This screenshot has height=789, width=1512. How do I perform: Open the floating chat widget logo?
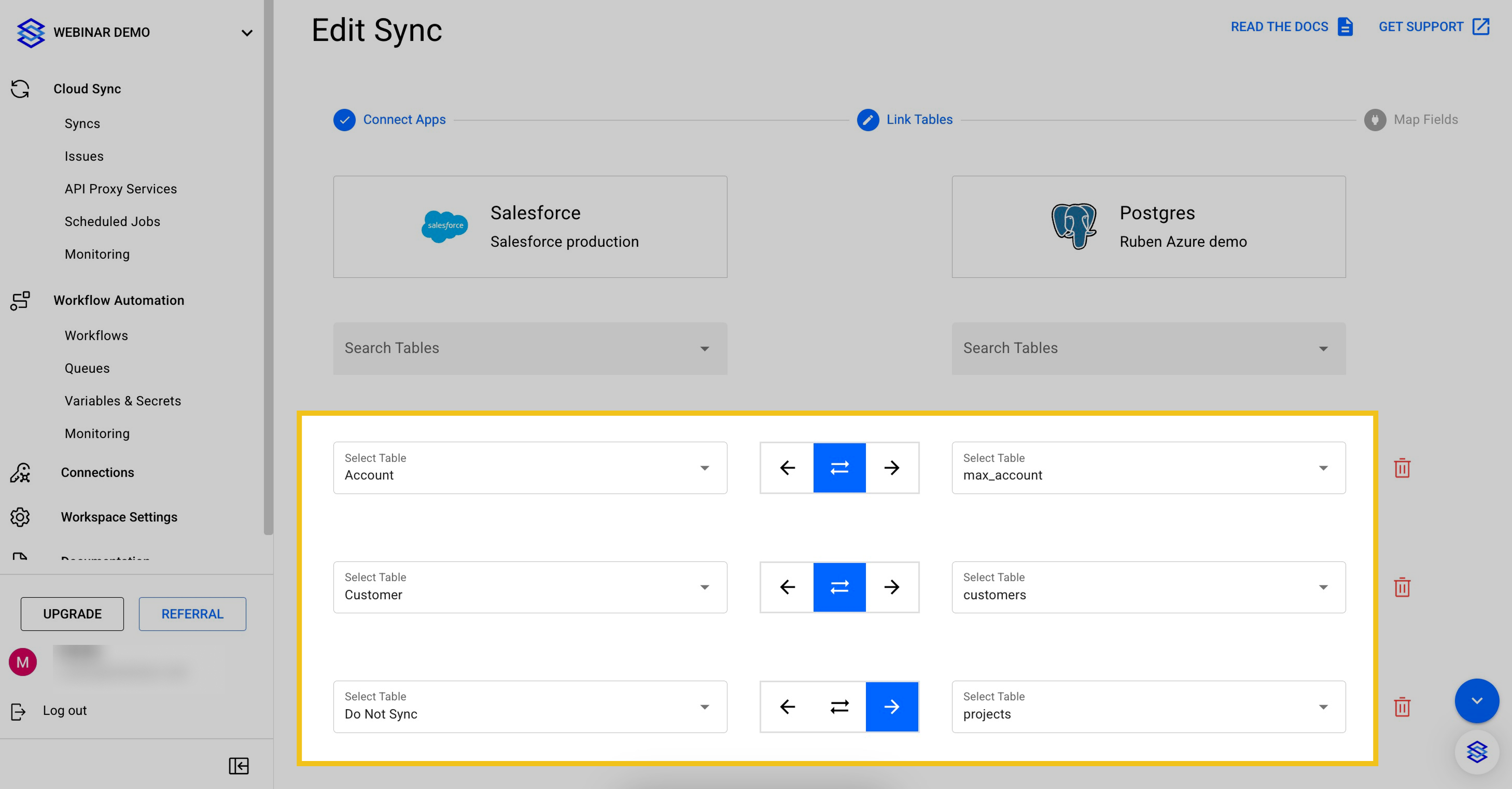click(x=1476, y=752)
